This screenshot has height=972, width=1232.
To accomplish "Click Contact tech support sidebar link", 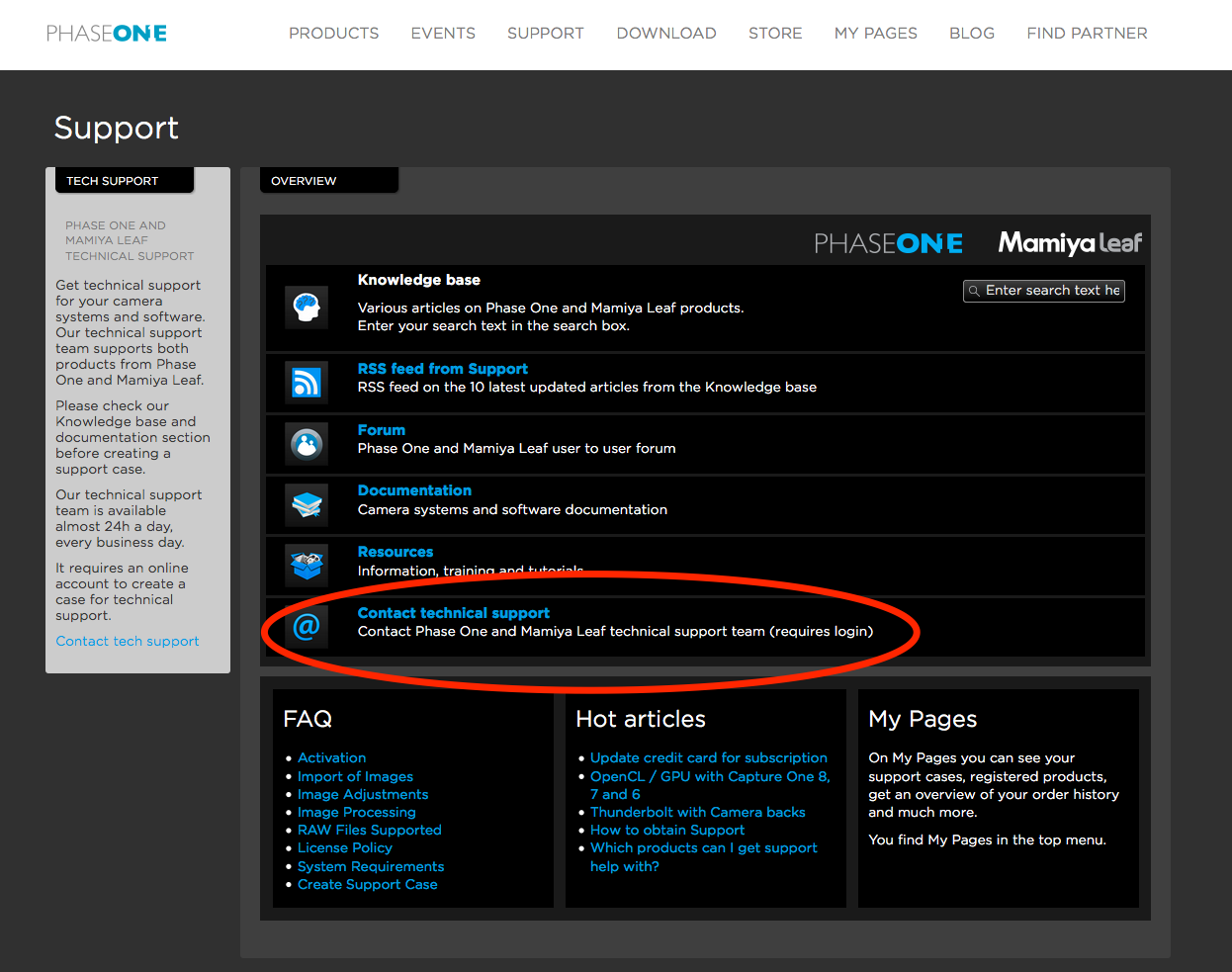I will [x=128, y=641].
